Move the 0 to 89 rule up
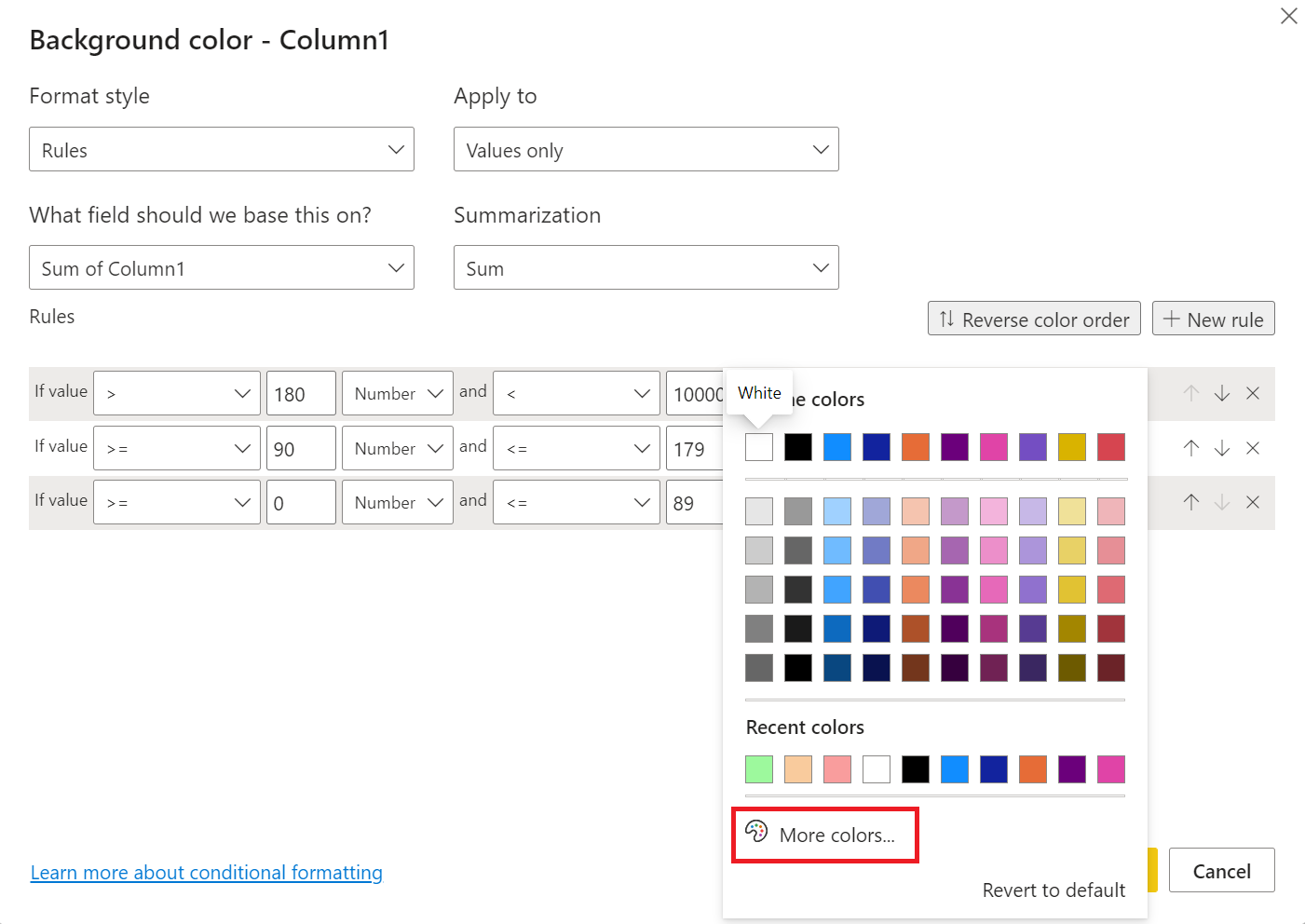The height and width of the screenshot is (924, 1305). coord(1191,502)
